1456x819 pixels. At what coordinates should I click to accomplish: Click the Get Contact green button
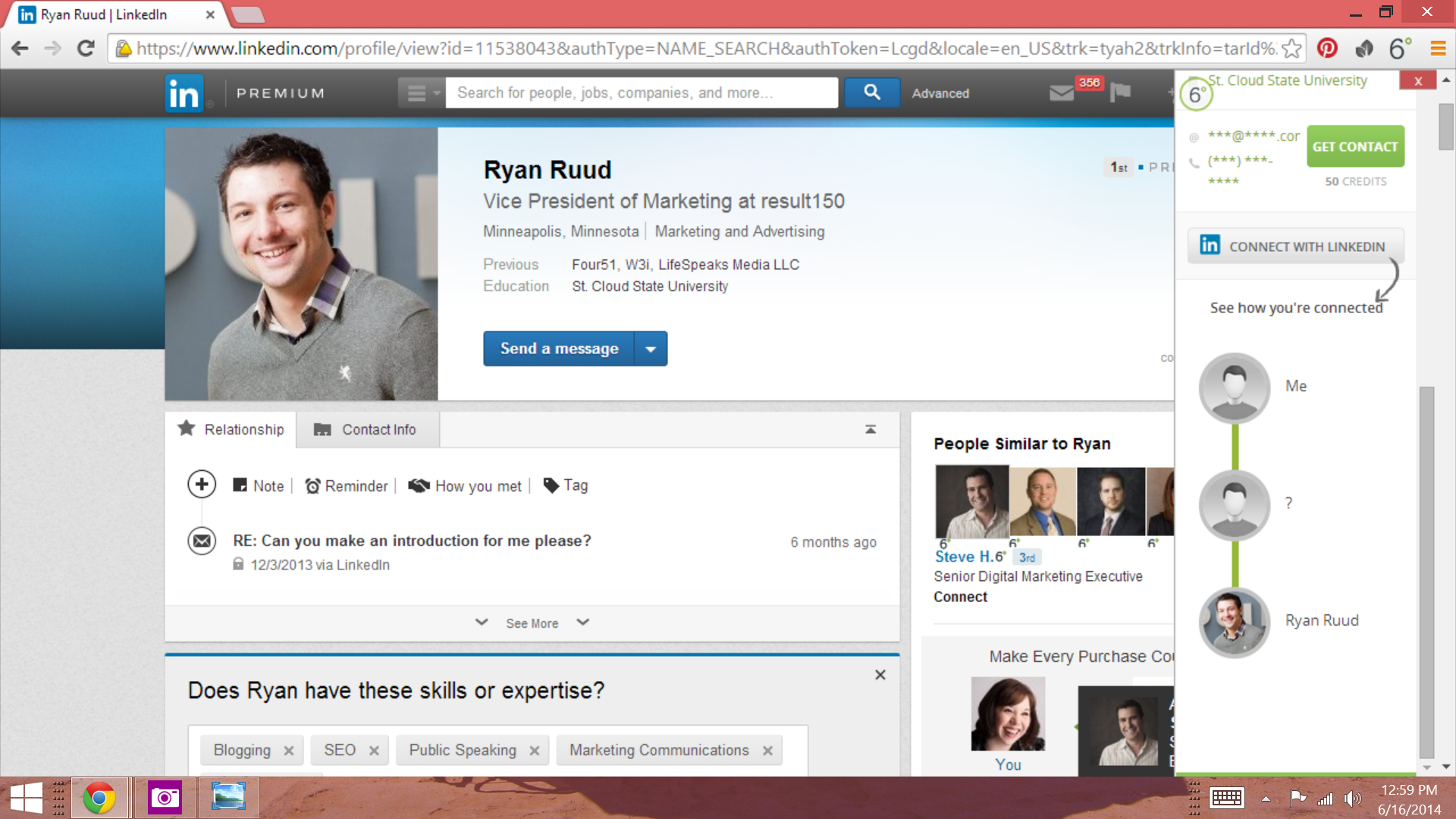[1355, 146]
